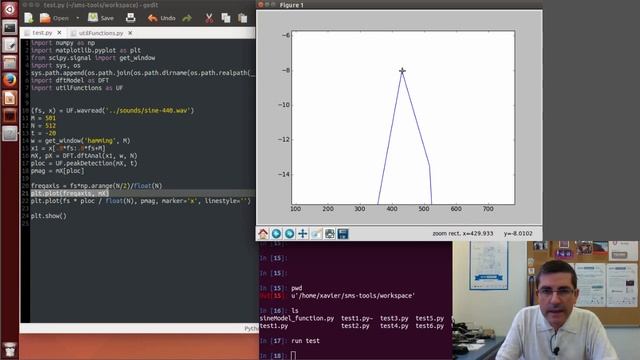
Task: Launch Firefox from the dock
Action: pos(9,80)
